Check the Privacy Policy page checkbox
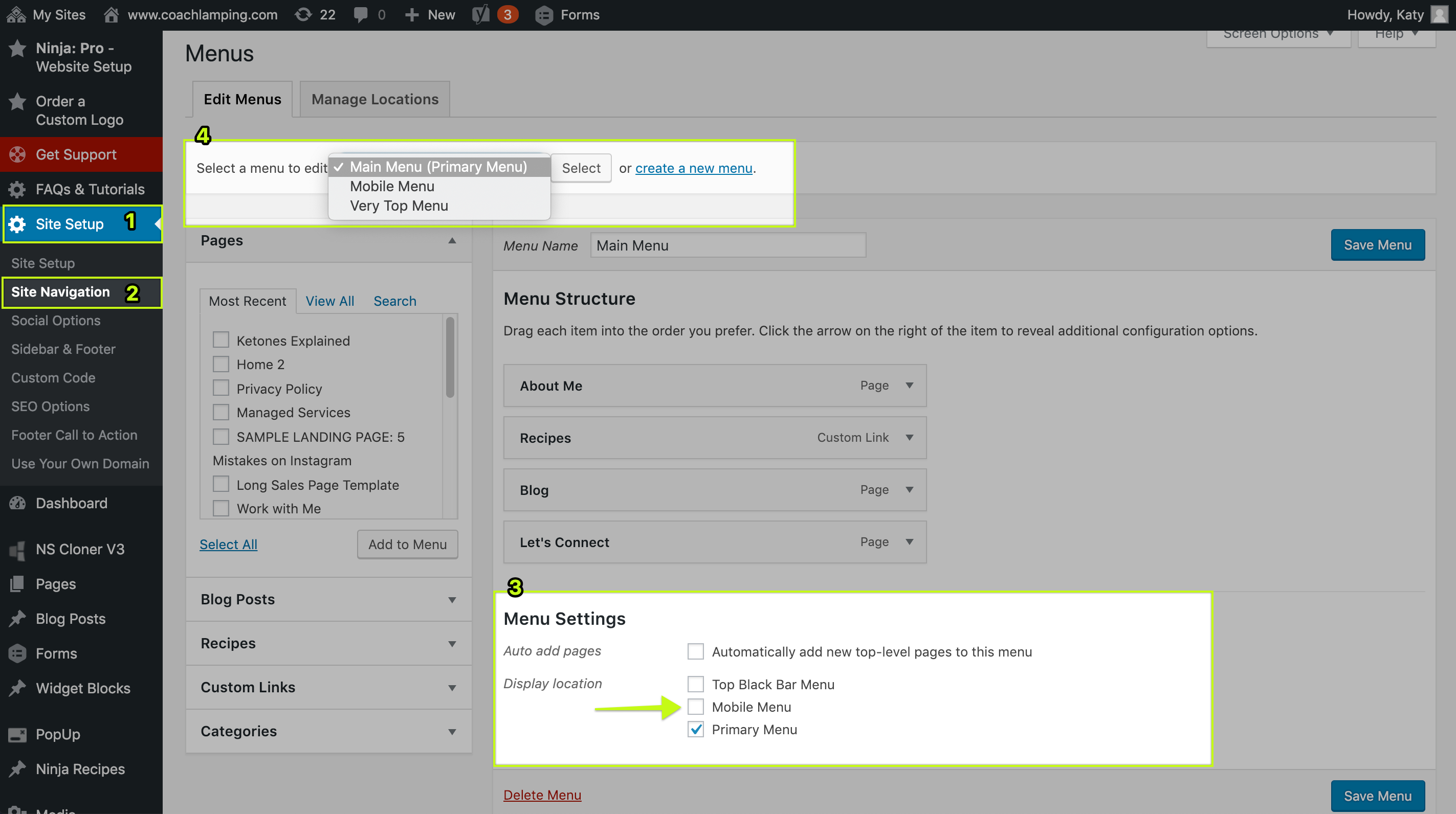1456x814 pixels. pyautogui.click(x=221, y=388)
